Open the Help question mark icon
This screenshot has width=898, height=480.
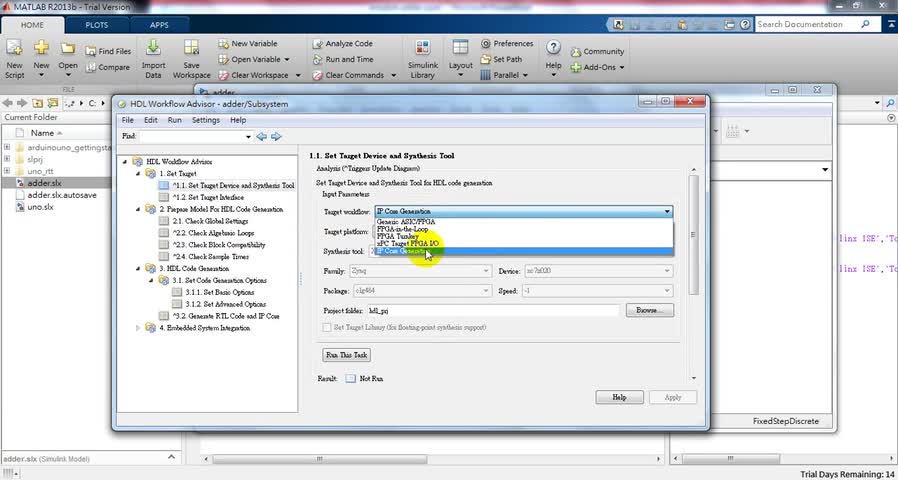point(553,47)
